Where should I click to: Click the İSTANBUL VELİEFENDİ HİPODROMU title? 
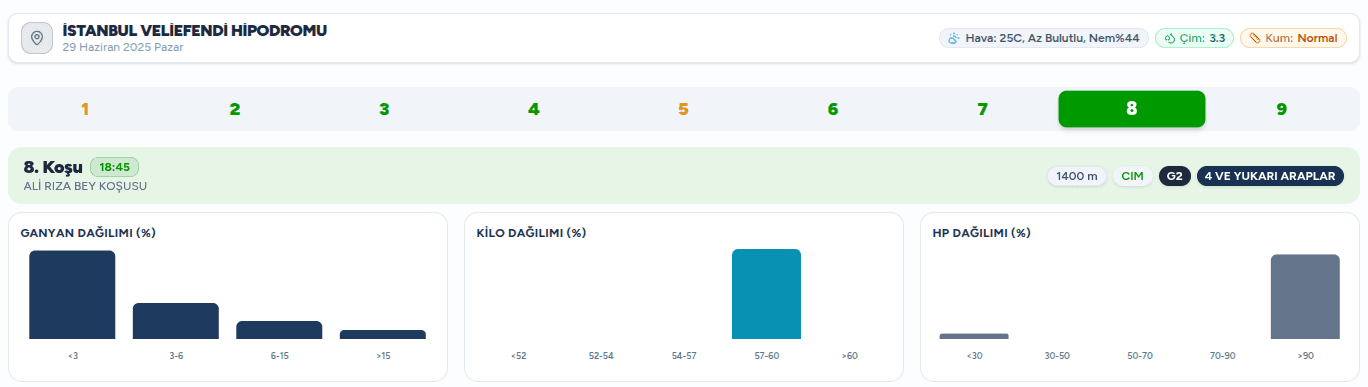[x=194, y=31]
